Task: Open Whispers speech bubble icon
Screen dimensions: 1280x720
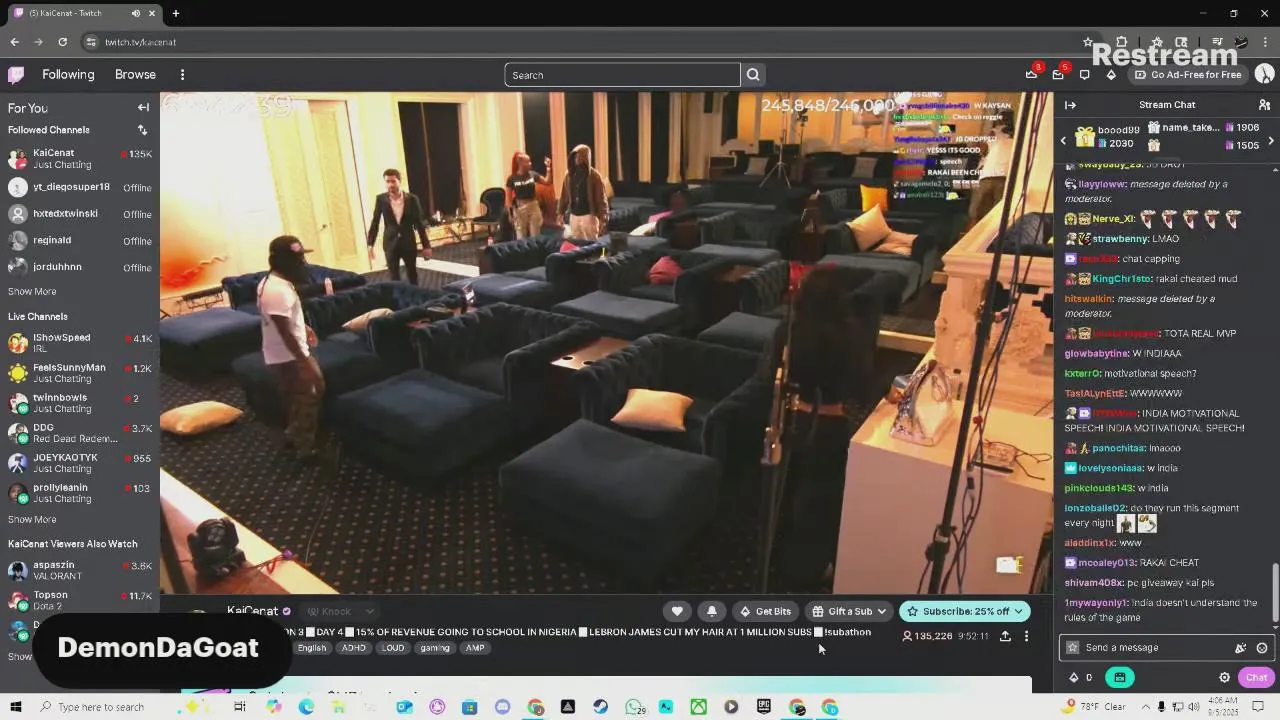Action: 1084,75
